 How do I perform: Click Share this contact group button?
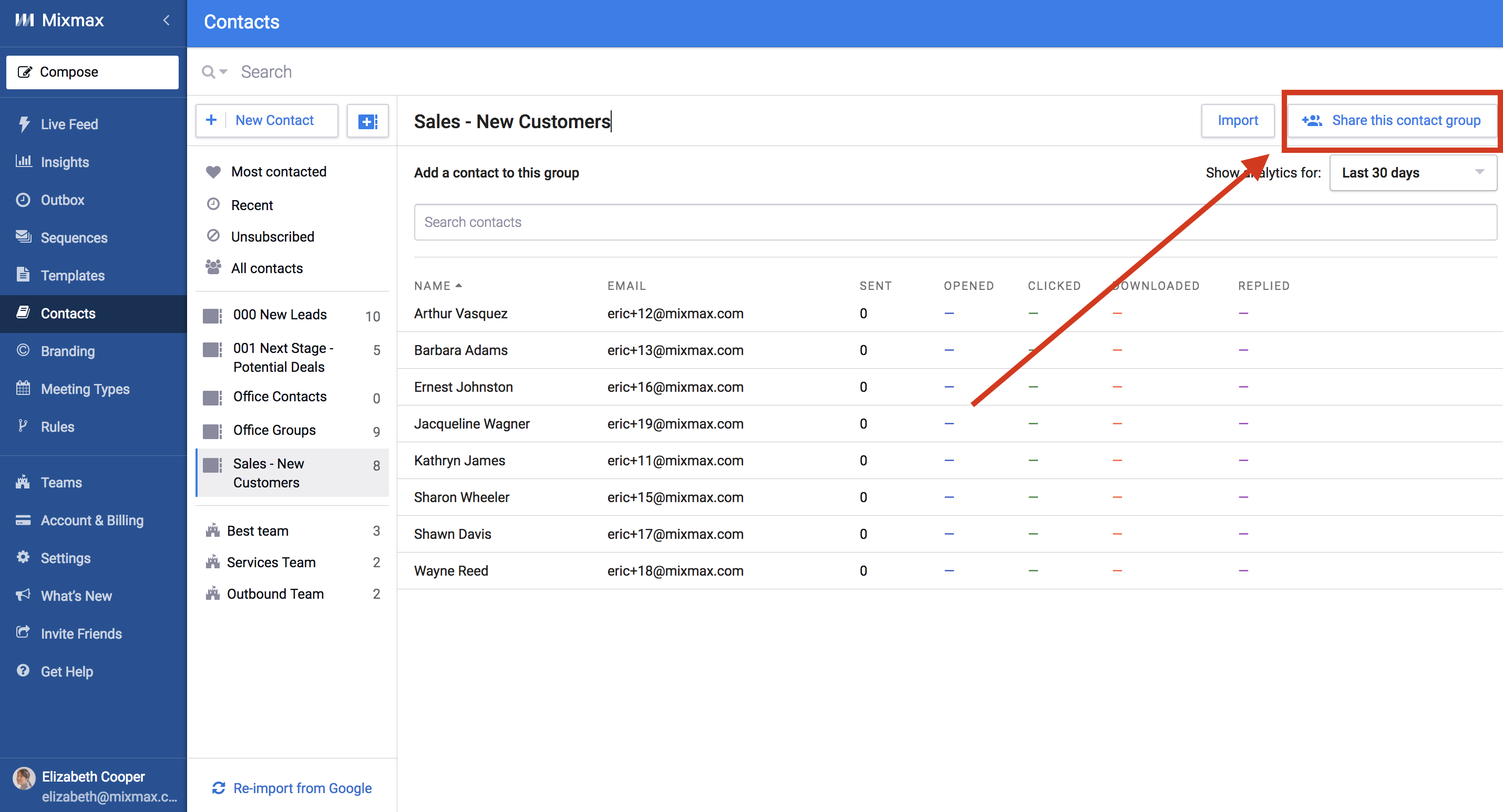click(x=1391, y=121)
